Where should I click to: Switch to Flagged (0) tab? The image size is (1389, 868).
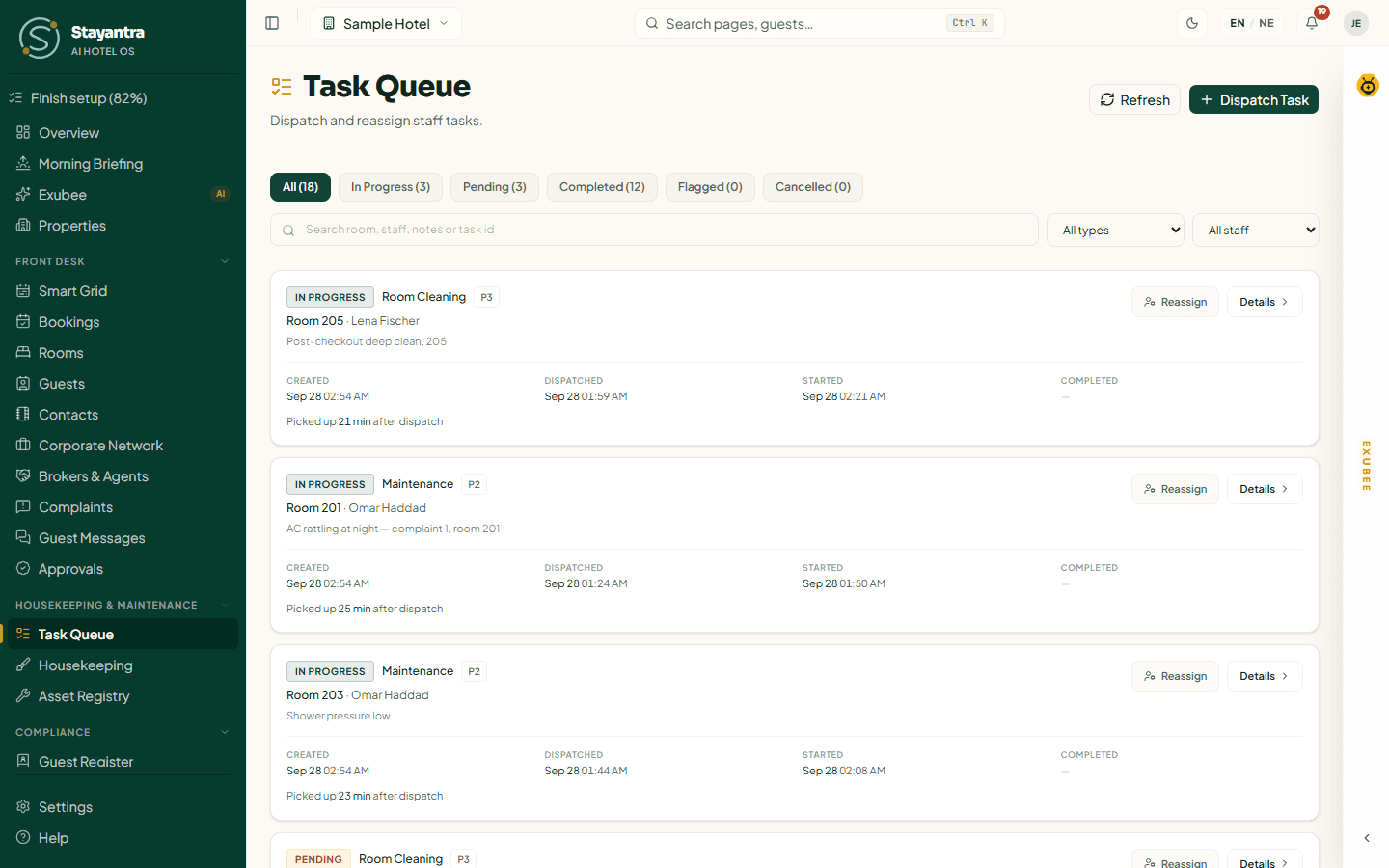[710, 187]
